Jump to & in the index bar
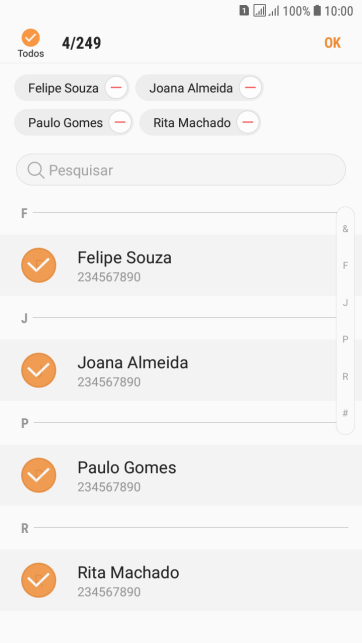The width and height of the screenshot is (362, 643). pyautogui.click(x=345, y=229)
